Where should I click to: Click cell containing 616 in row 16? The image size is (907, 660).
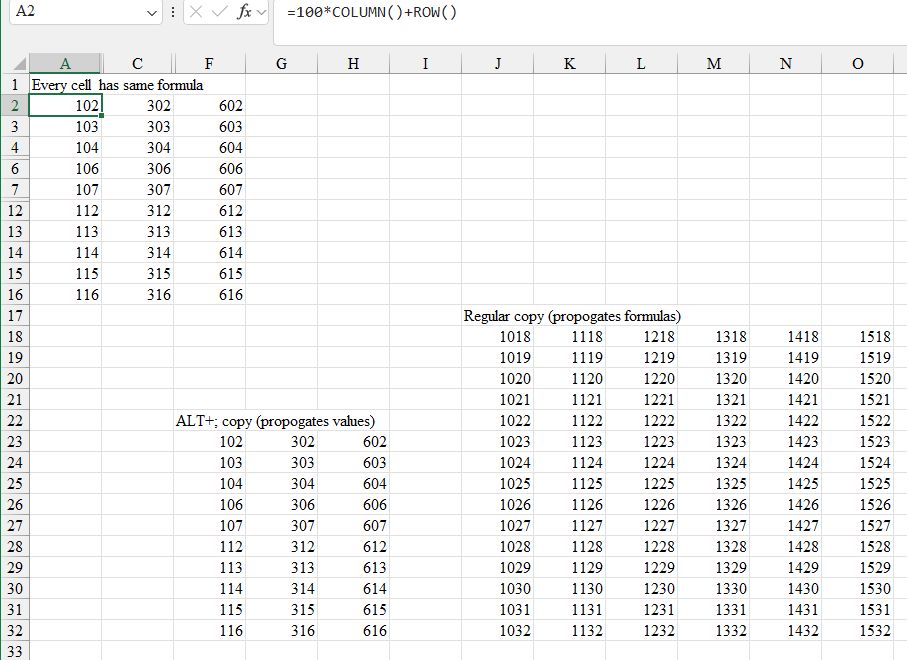(209, 294)
